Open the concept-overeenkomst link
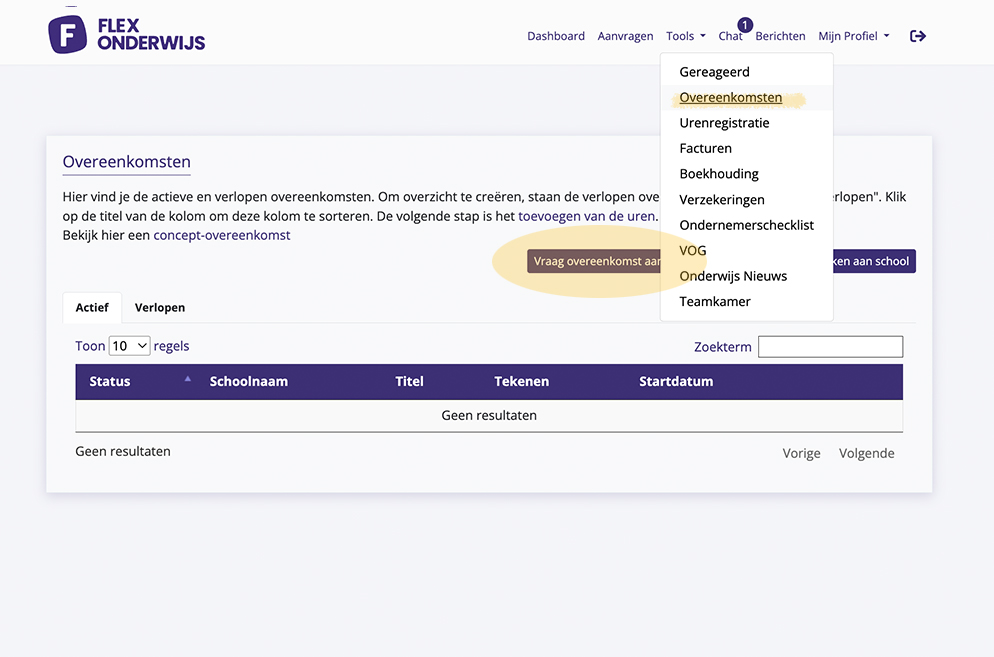 (x=222, y=235)
